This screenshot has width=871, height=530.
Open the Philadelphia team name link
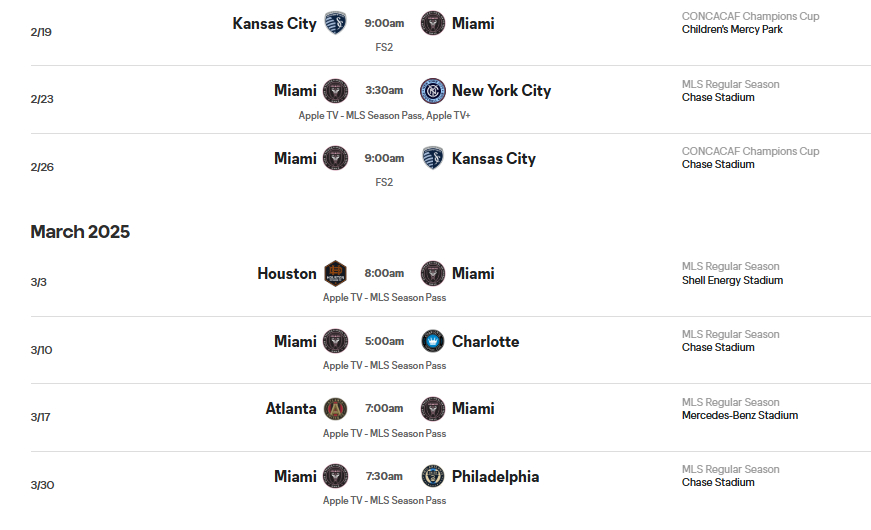coord(495,477)
